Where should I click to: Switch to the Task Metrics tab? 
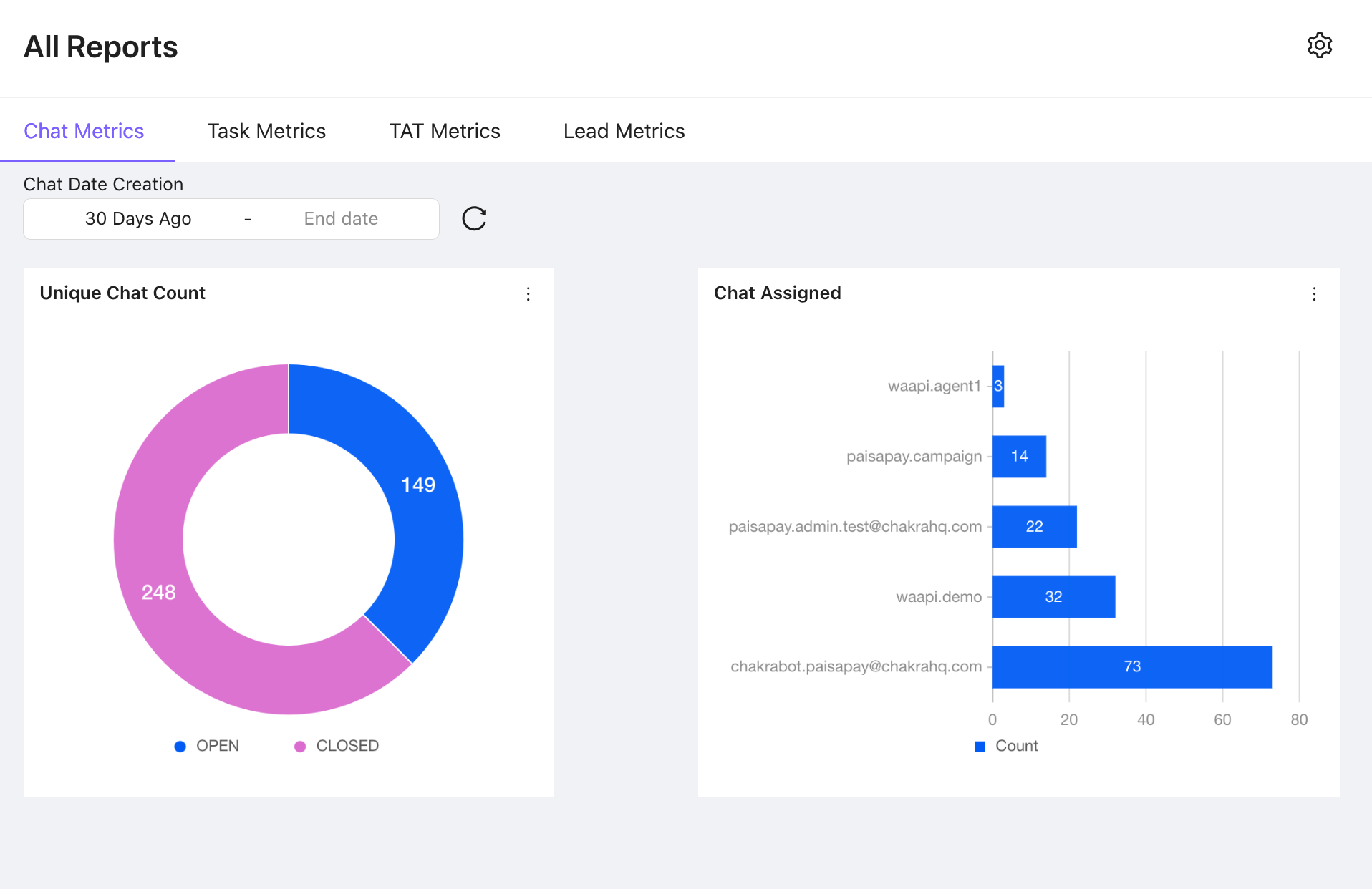[x=266, y=131]
